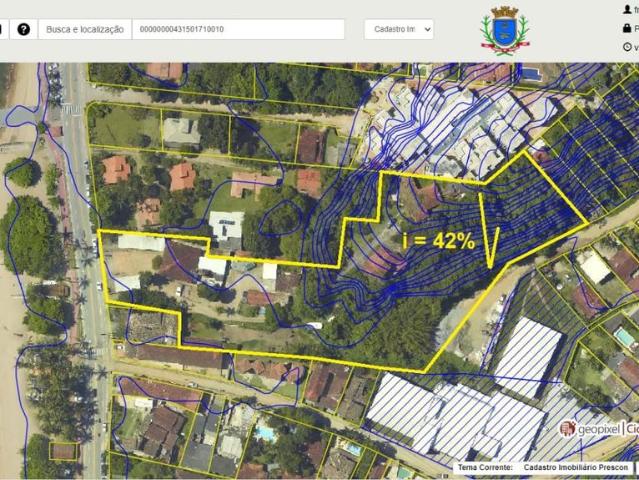Viewport: 639px width, 480px height.
Task: Open the geopixel logo link
Action: 599,429
